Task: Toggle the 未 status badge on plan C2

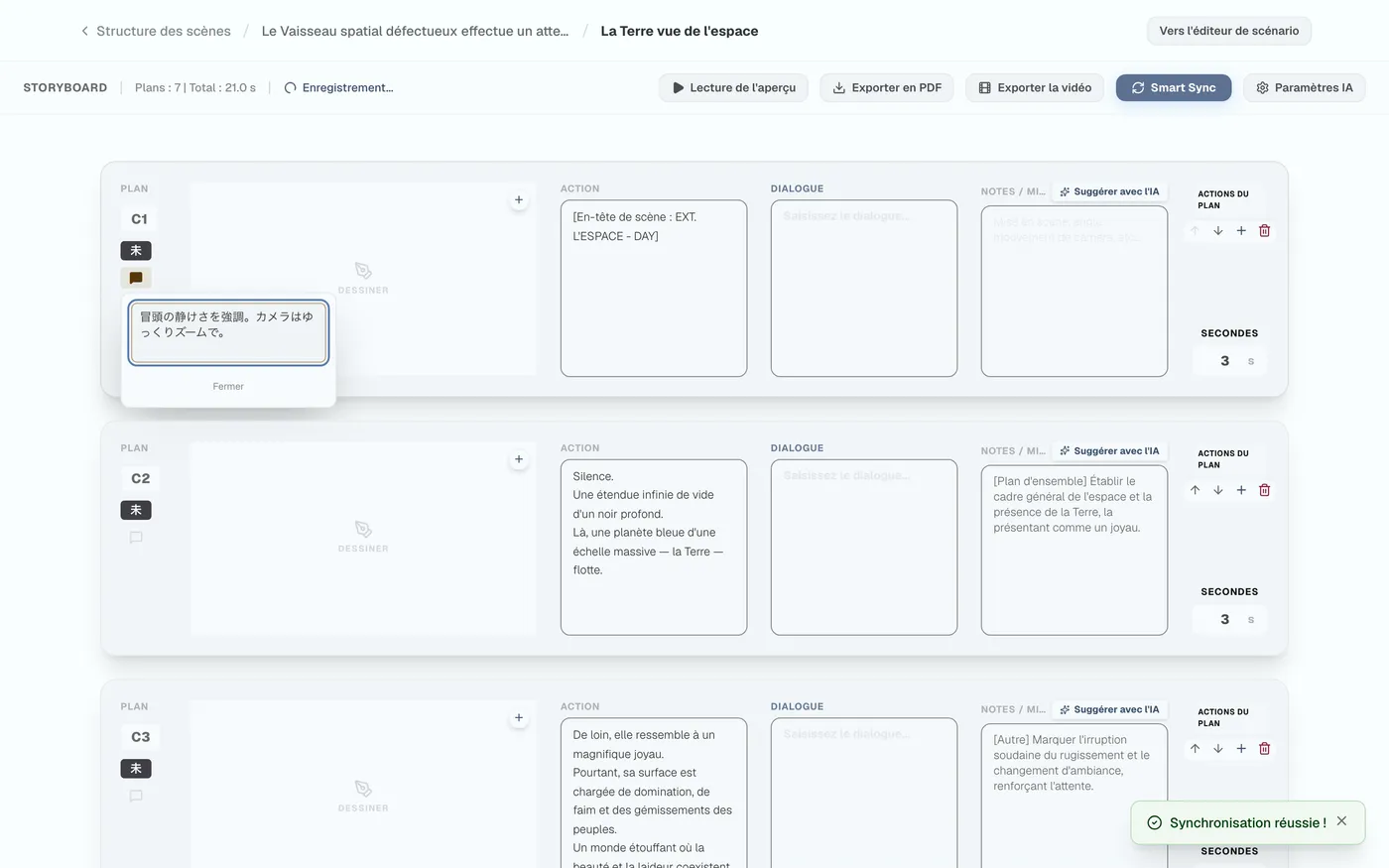Action: pyautogui.click(x=136, y=510)
